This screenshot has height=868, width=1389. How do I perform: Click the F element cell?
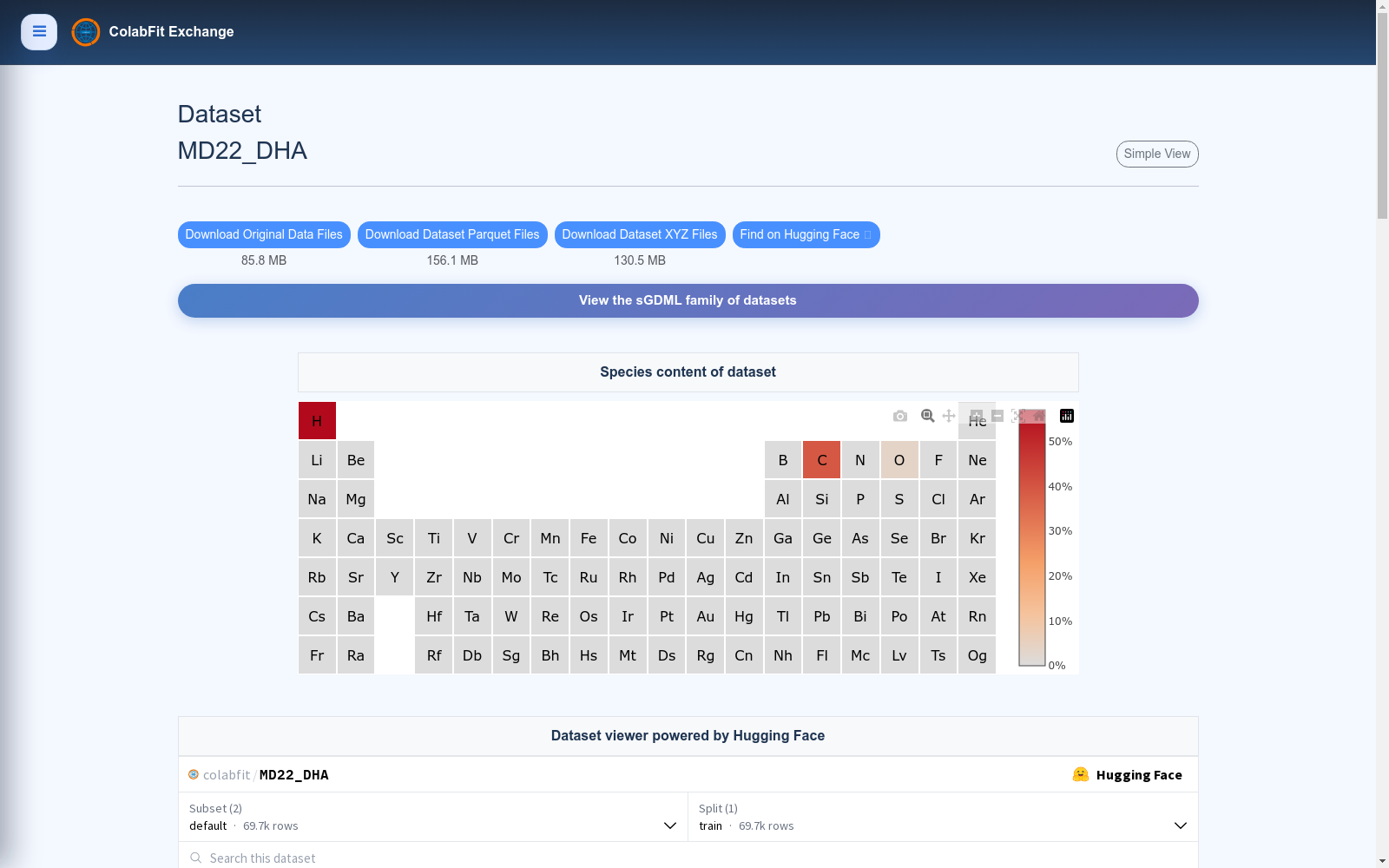pos(938,460)
